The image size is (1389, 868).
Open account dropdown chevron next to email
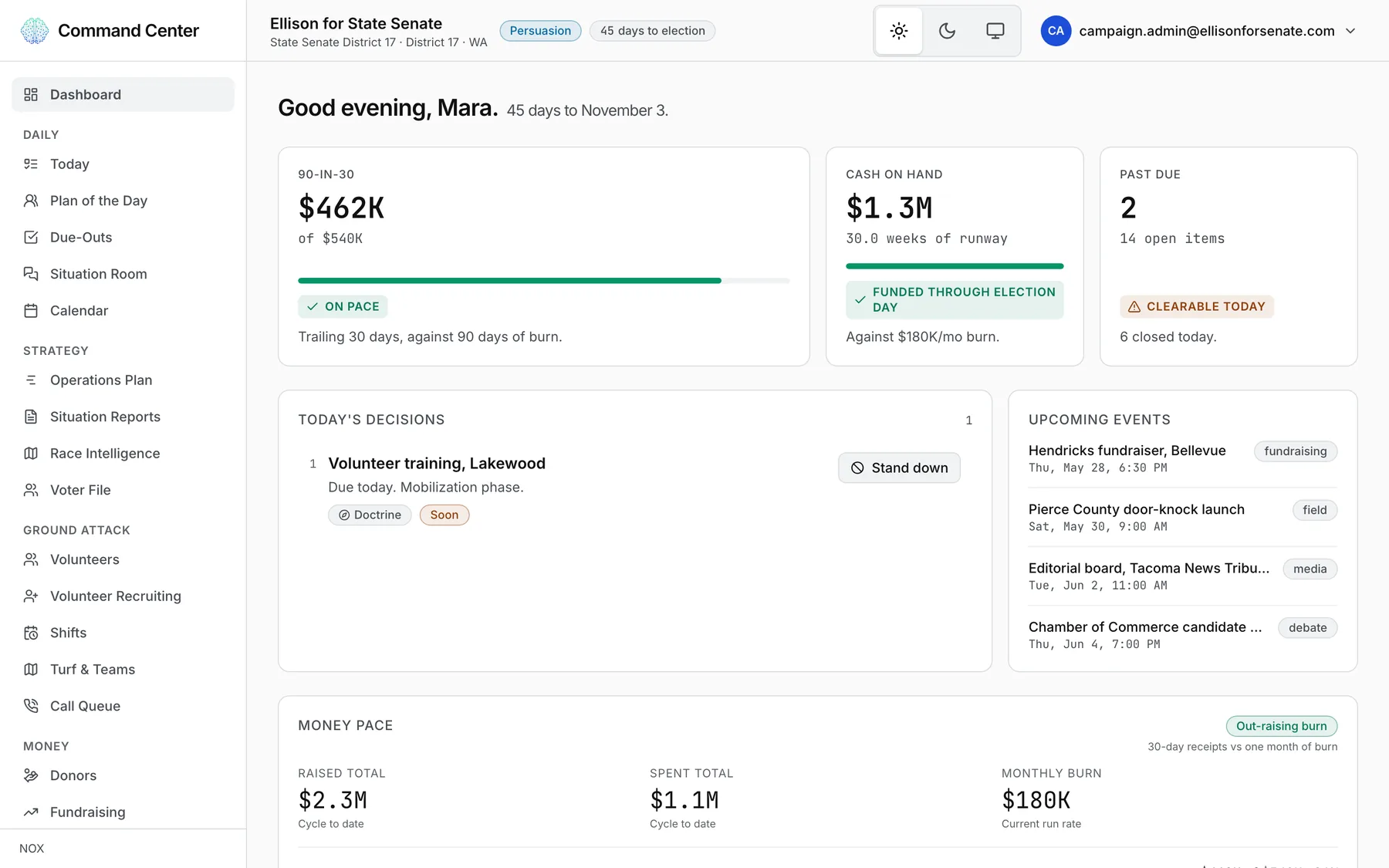pos(1350,31)
